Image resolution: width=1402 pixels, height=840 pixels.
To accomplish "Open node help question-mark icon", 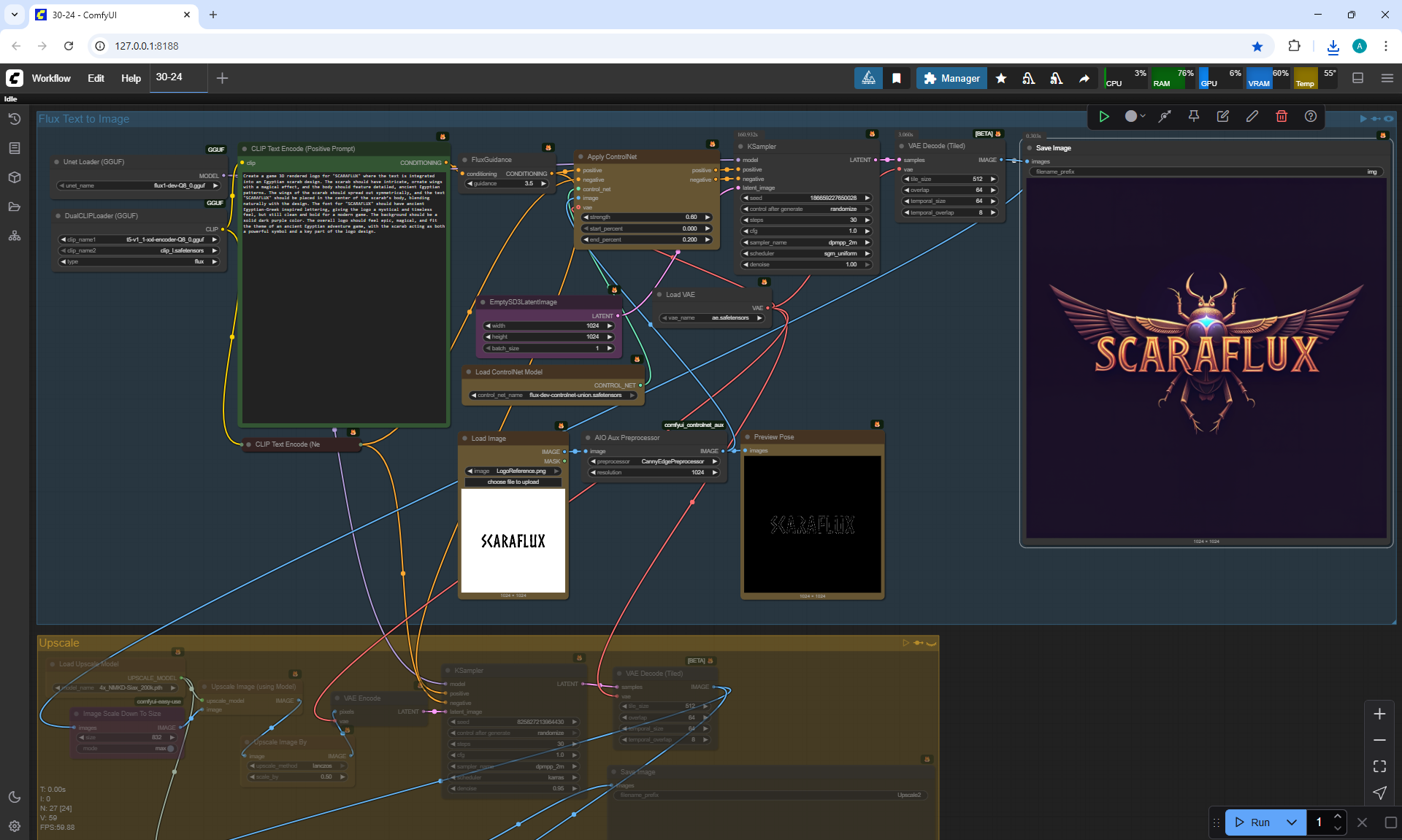I will 1311,116.
